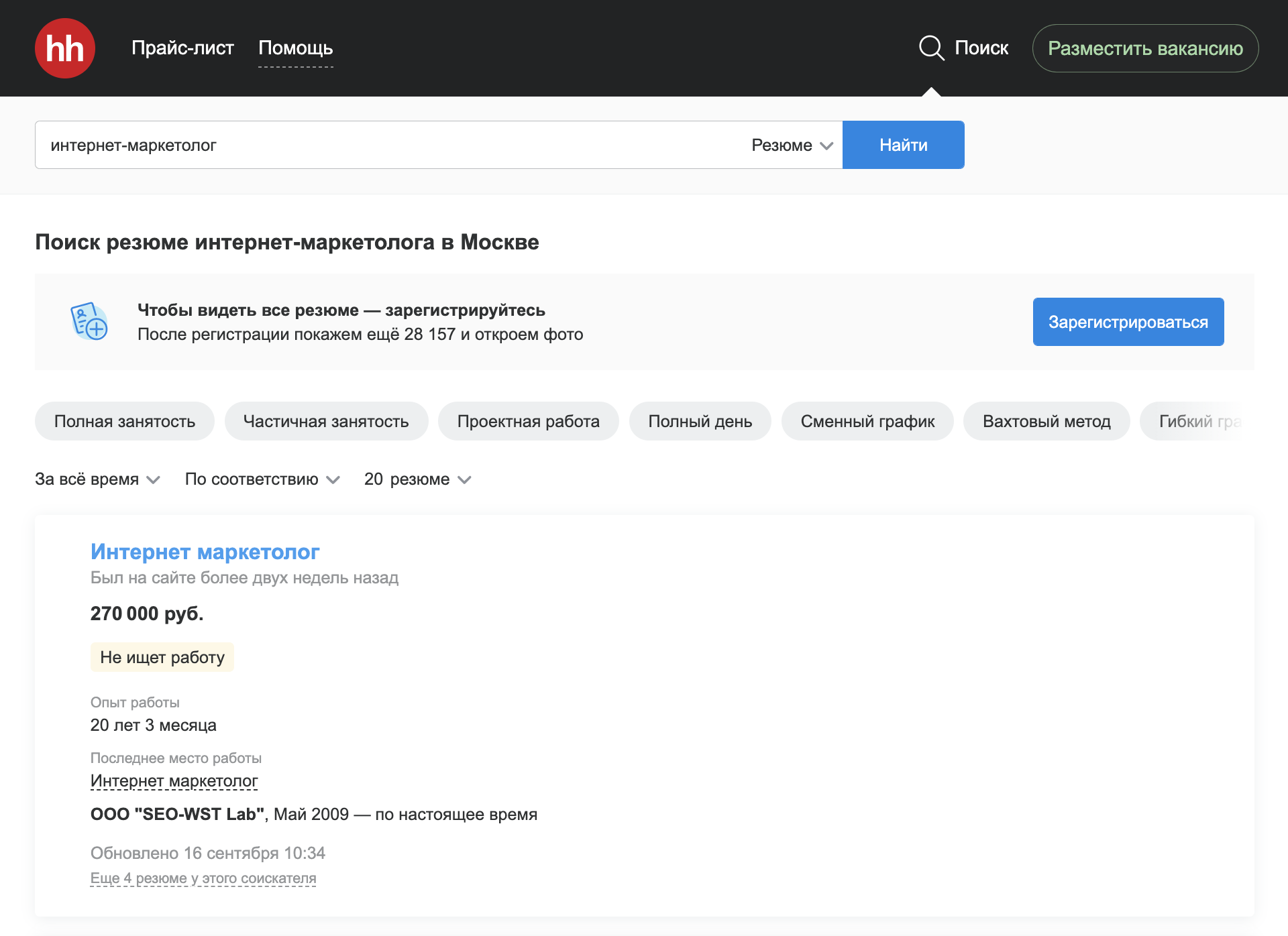
Task: Click heading Поиск резюме интернет-маркетолога в Москве
Action: point(287,242)
